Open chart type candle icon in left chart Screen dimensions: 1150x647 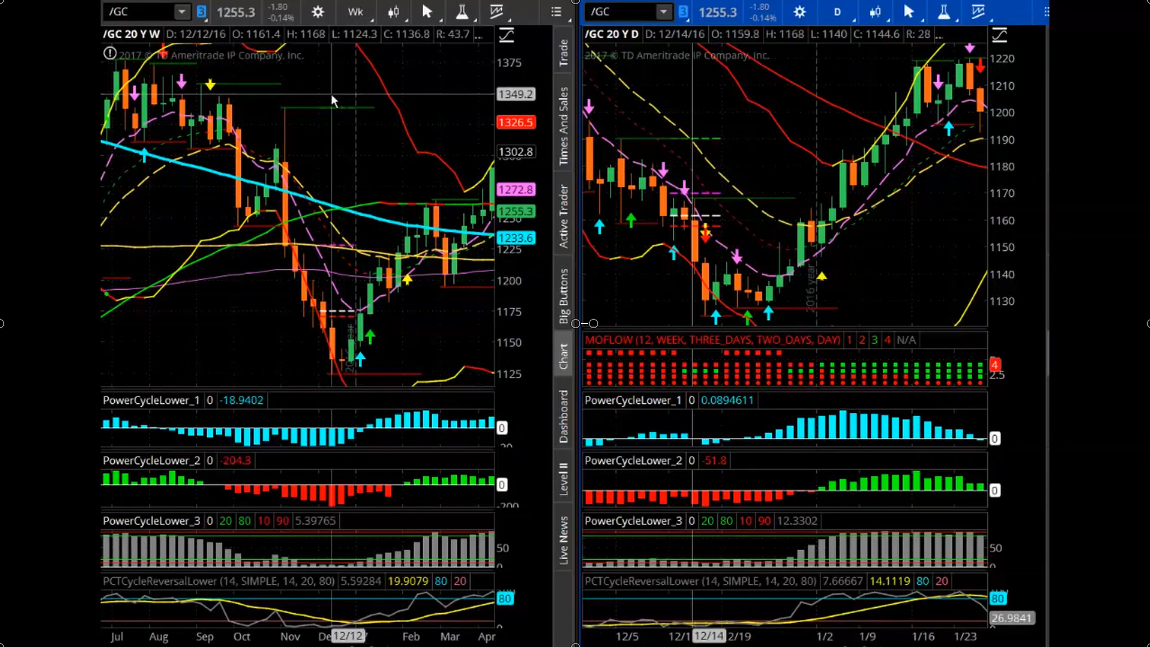394,12
